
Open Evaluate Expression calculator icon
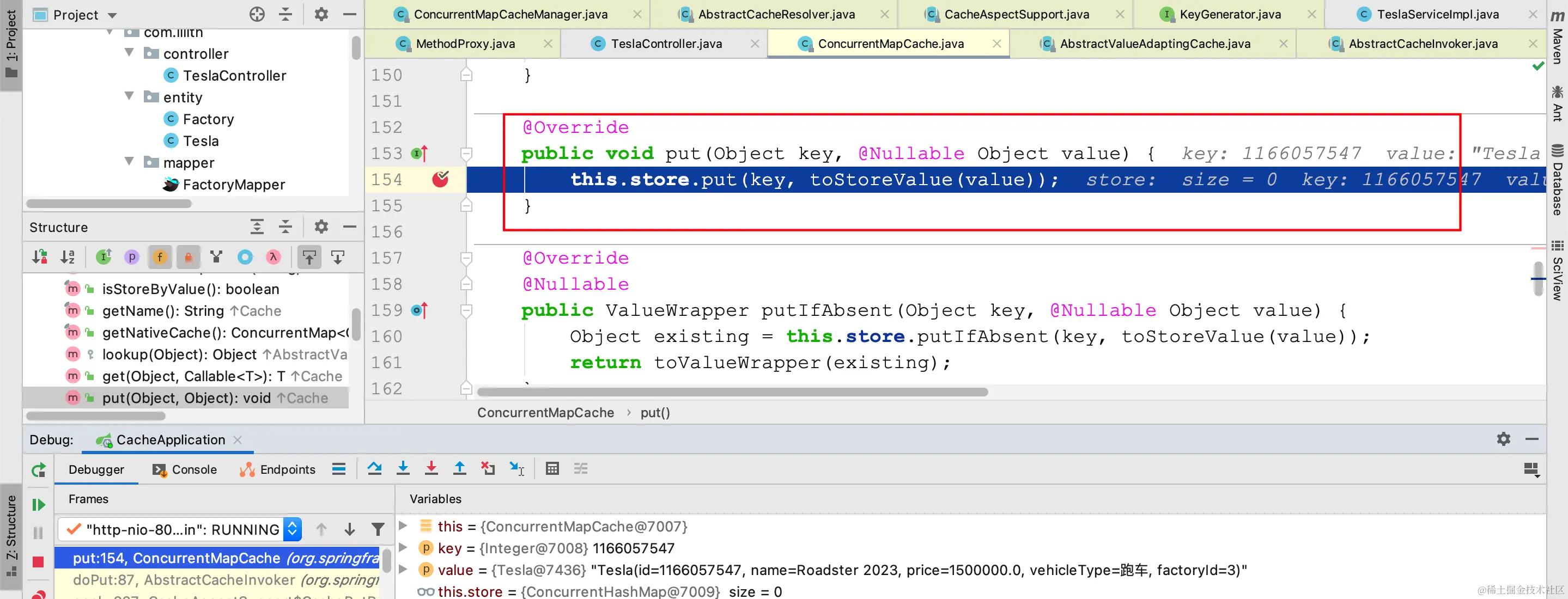pyautogui.click(x=552, y=468)
